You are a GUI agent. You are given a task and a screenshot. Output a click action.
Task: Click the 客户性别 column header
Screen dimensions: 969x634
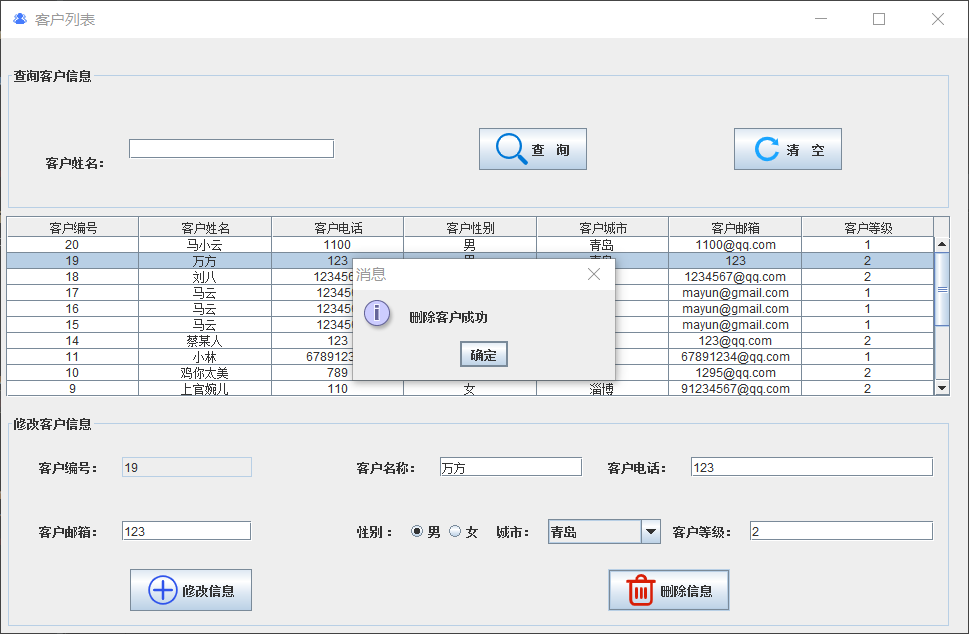click(470, 227)
